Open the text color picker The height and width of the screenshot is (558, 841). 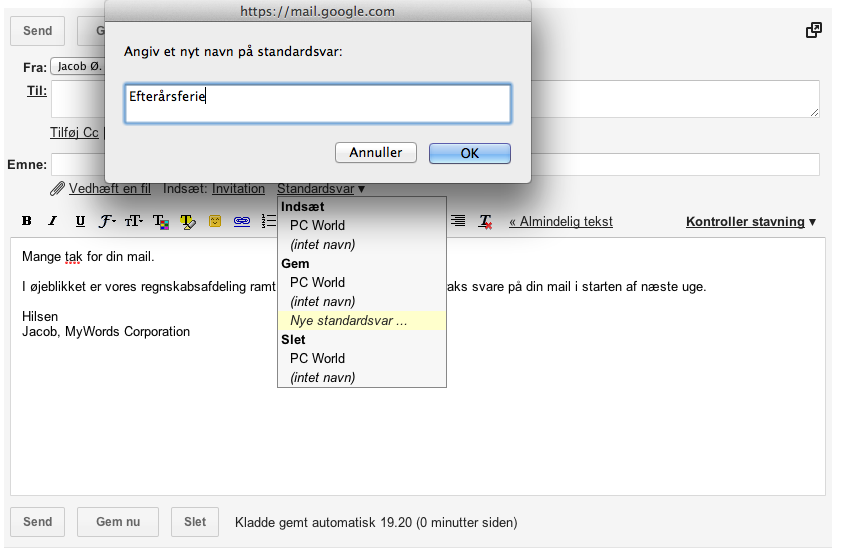pos(160,222)
